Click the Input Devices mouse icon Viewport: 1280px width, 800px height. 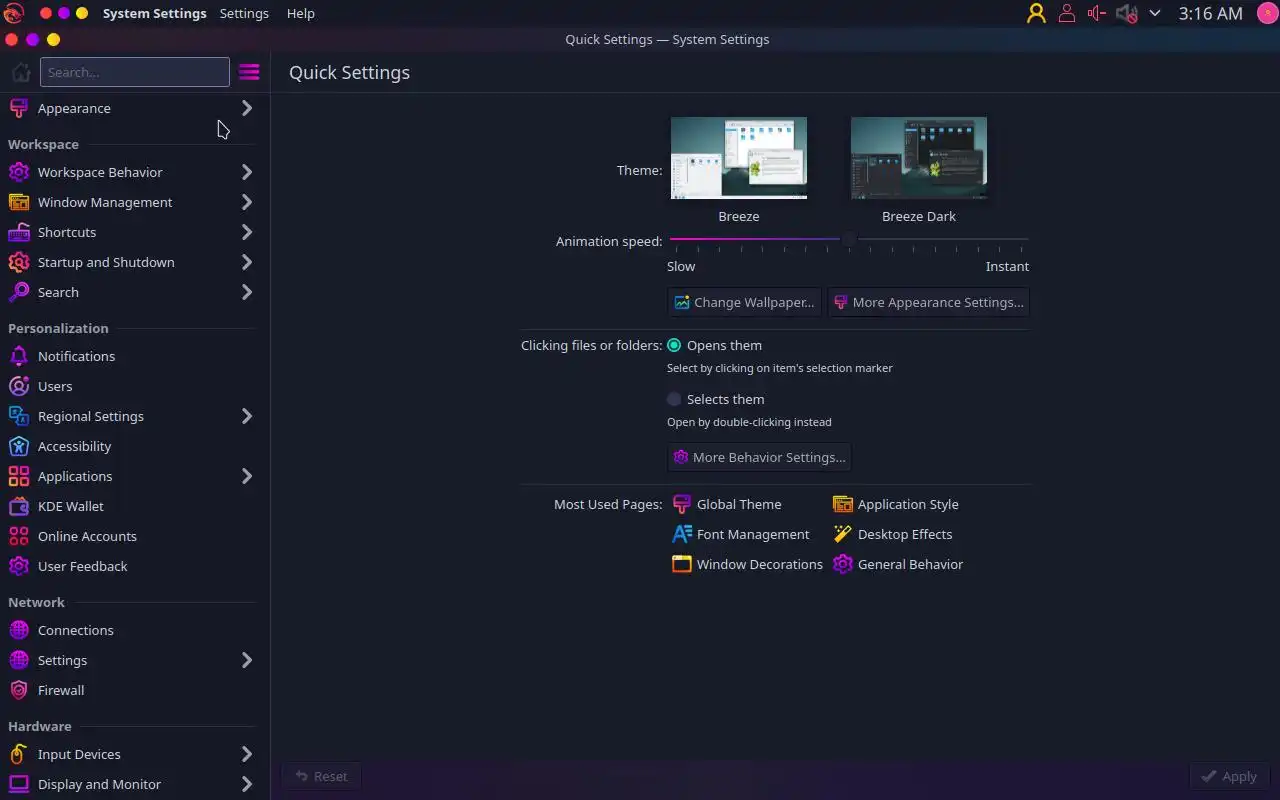[18, 754]
